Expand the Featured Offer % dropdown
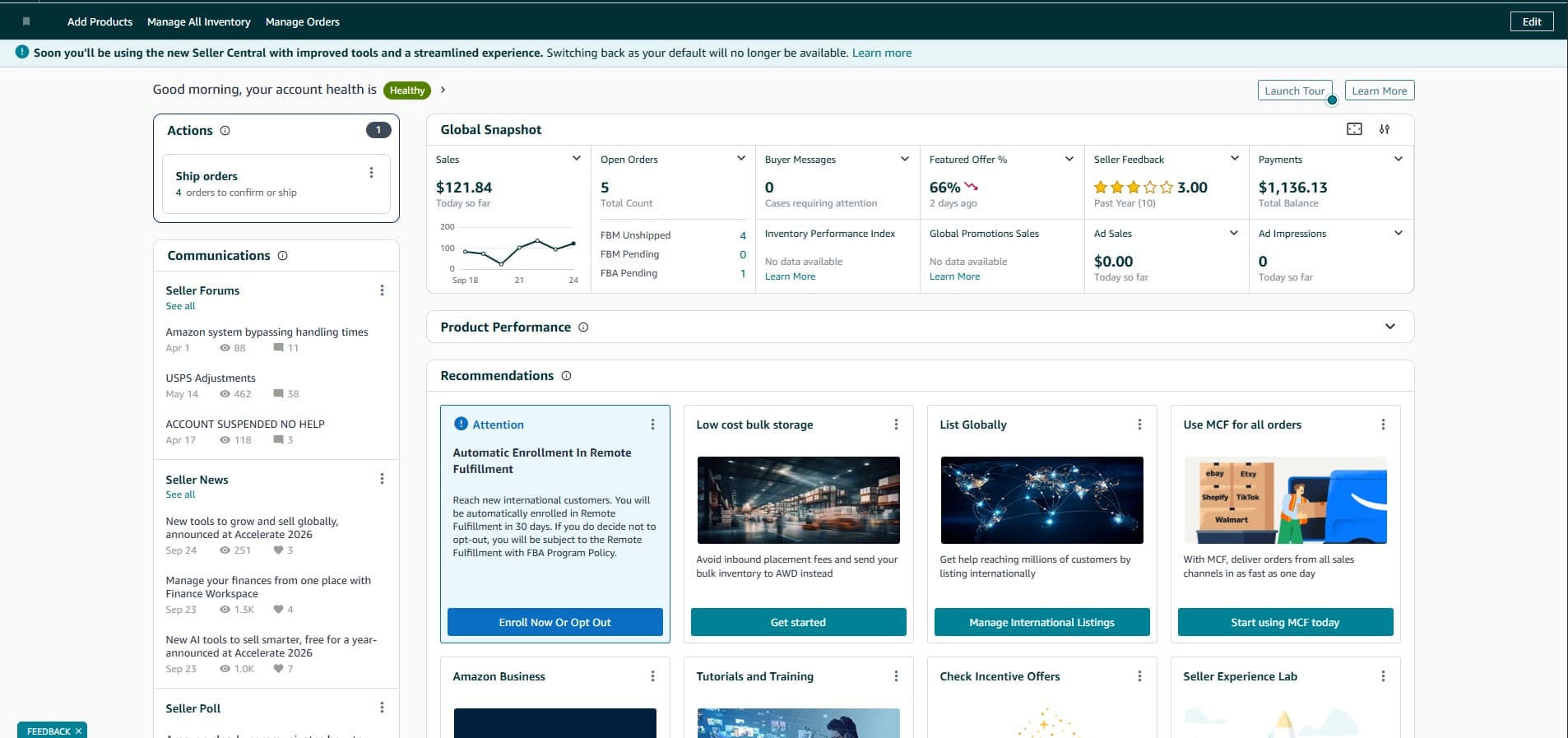This screenshot has height=738, width=1568. 1069,159
